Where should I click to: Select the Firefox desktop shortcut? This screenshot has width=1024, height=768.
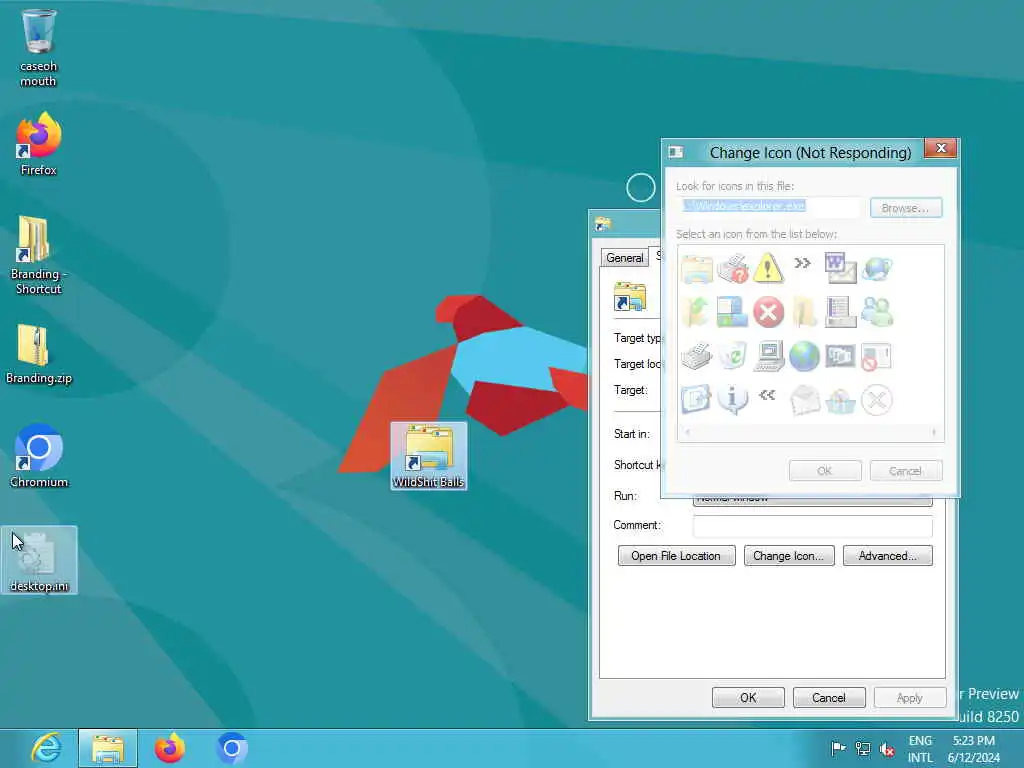click(39, 144)
